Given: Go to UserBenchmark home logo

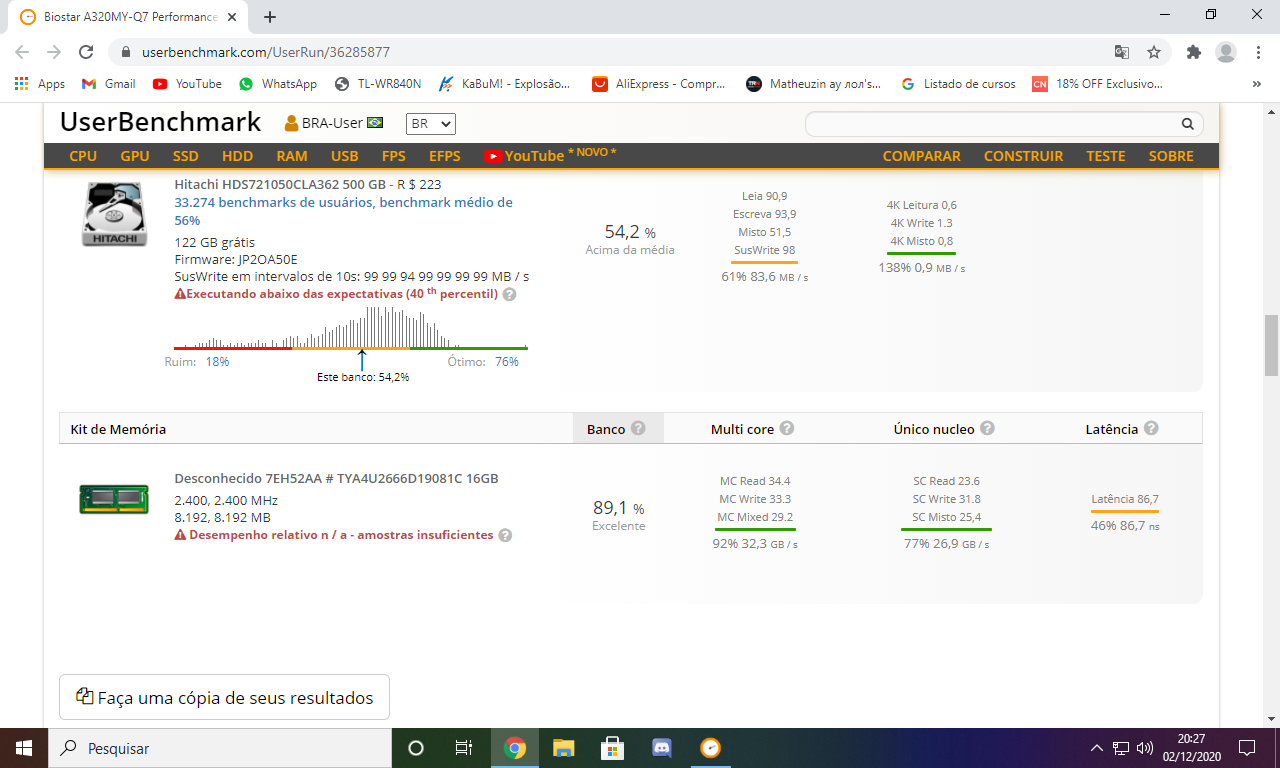Looking at the screenshot, I should 160,122.
